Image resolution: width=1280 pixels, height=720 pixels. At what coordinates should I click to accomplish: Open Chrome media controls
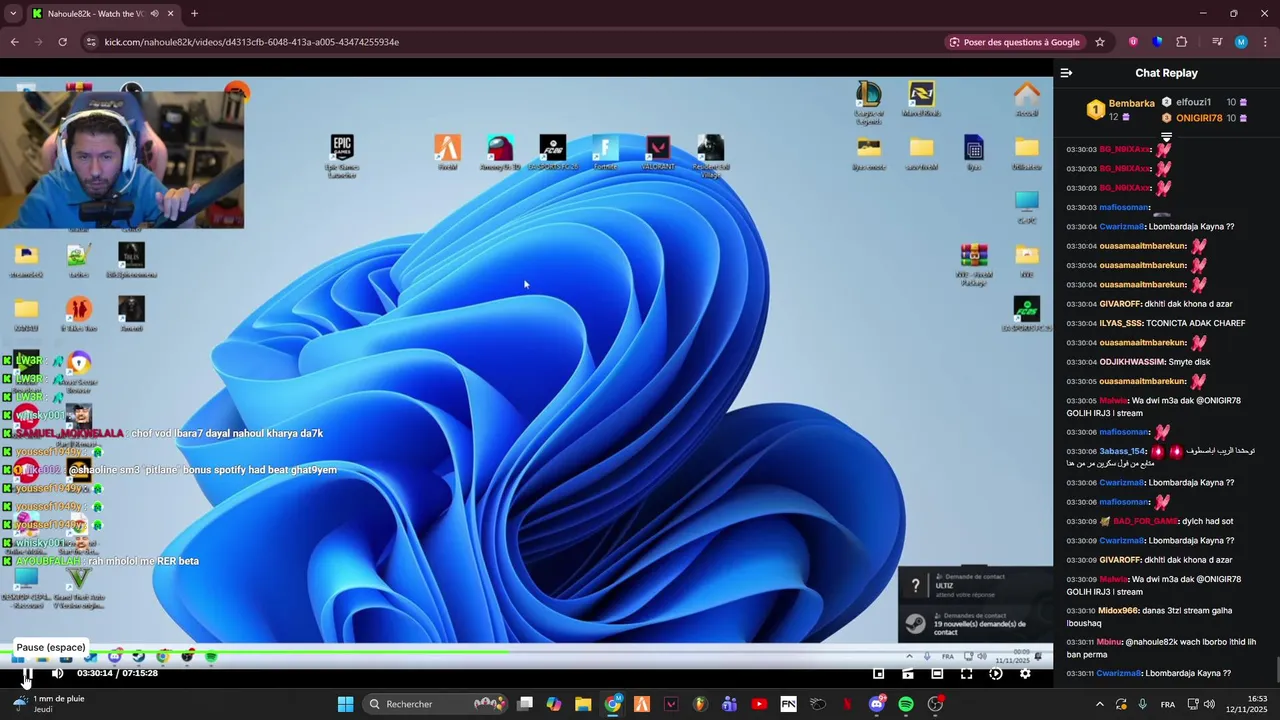click(x=1217, y=42)
